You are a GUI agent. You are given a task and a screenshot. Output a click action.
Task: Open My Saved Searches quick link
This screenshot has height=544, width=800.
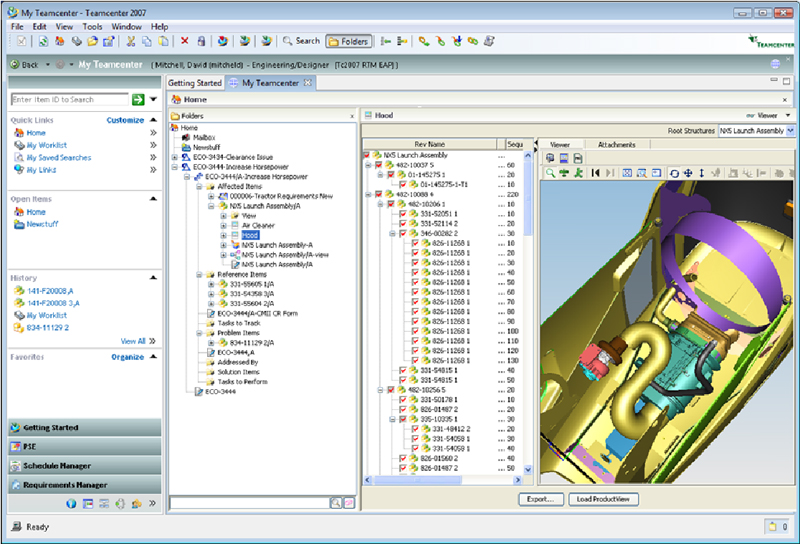[x=59, y=158]
